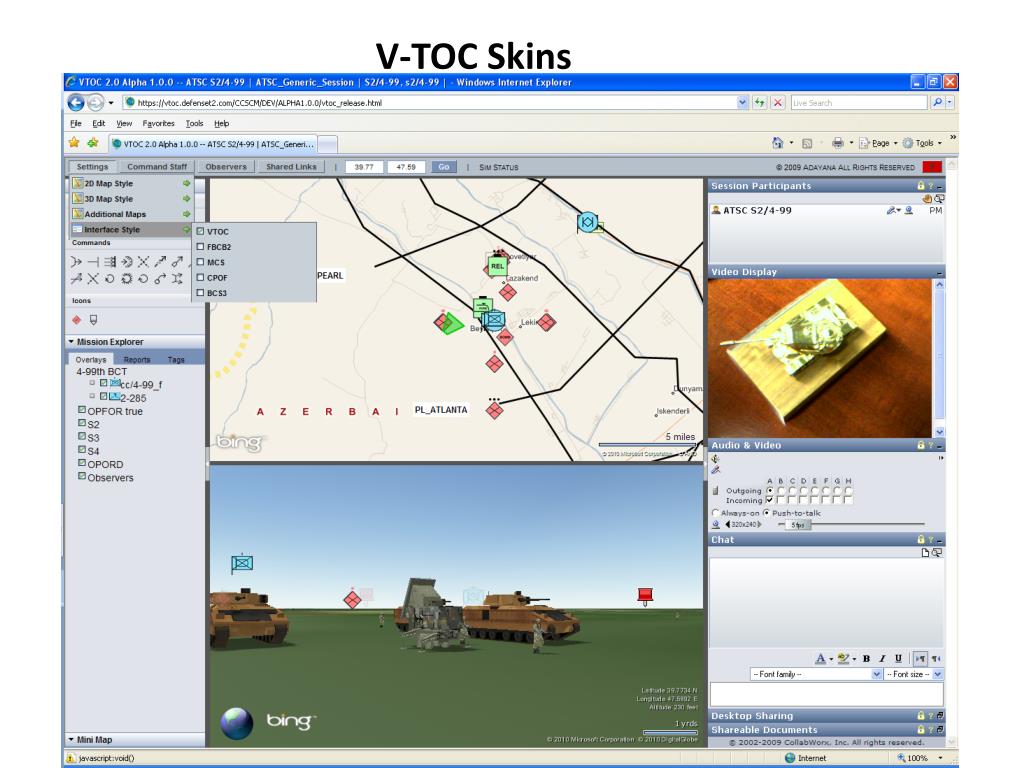Check the BCS3 interface skin
Screen dimensions: 1024x768
coord(200,293)
